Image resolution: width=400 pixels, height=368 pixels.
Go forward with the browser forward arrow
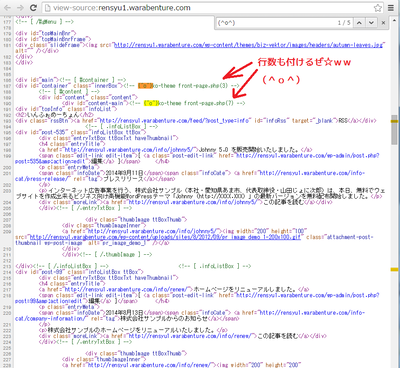[20, 8]
